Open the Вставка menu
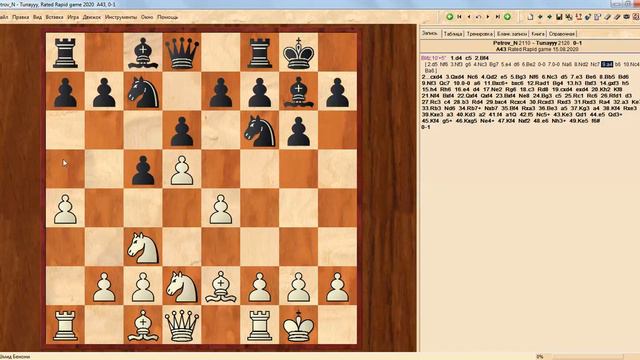 pyautogui.click(x=54, y=17)
